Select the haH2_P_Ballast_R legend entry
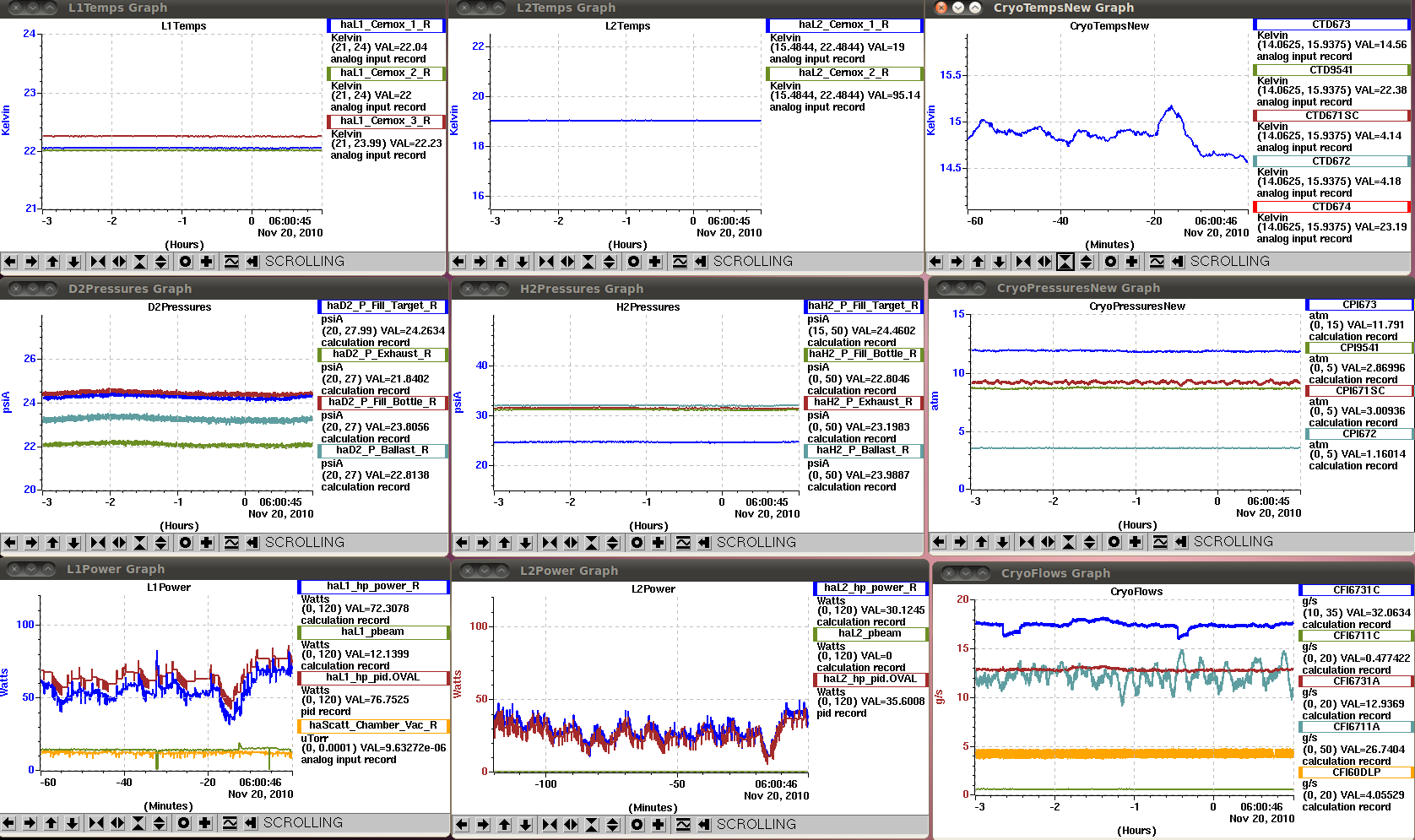 click(863, 451)
